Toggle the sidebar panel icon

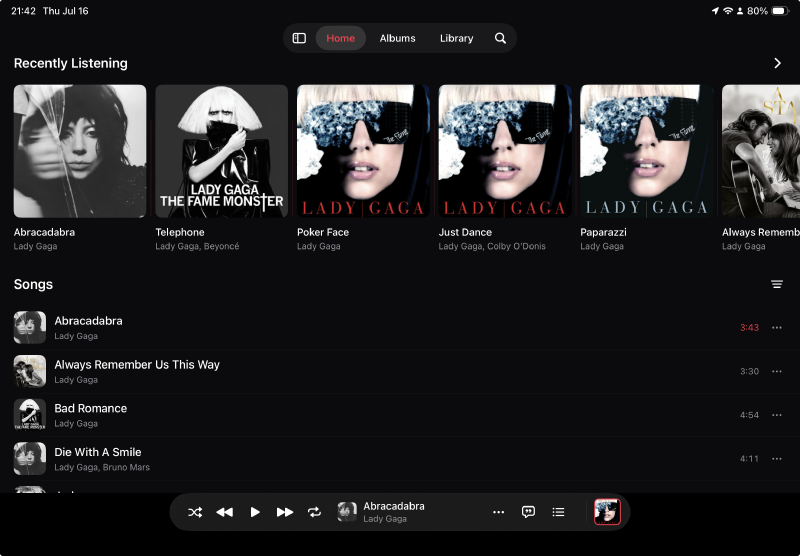pos(299,38)
